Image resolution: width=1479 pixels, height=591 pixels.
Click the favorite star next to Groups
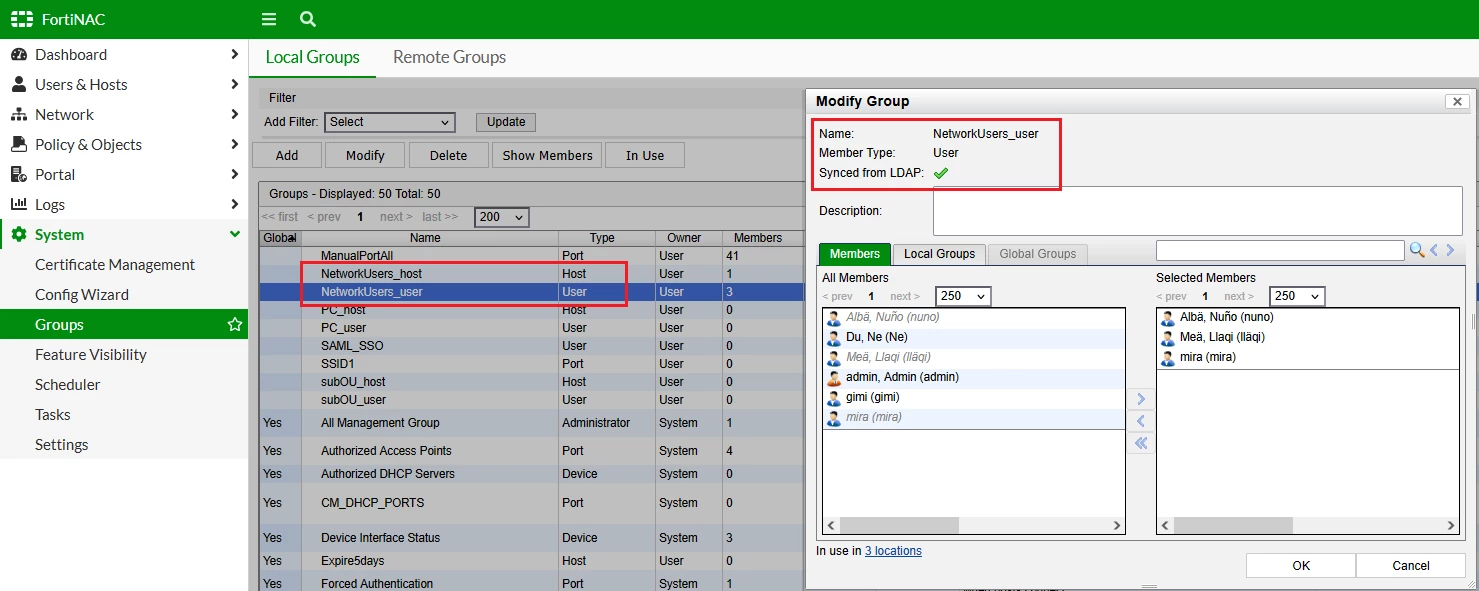pos(235,325)
